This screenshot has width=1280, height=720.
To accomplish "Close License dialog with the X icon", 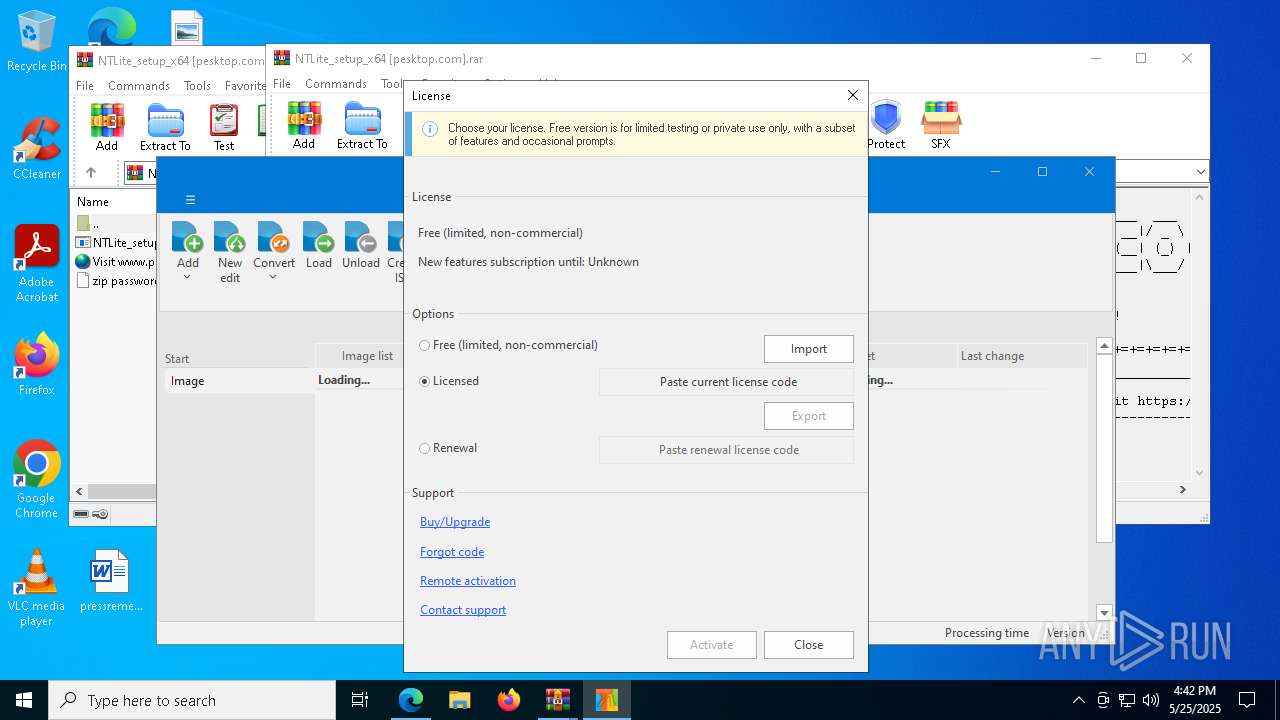I will 853,95.
